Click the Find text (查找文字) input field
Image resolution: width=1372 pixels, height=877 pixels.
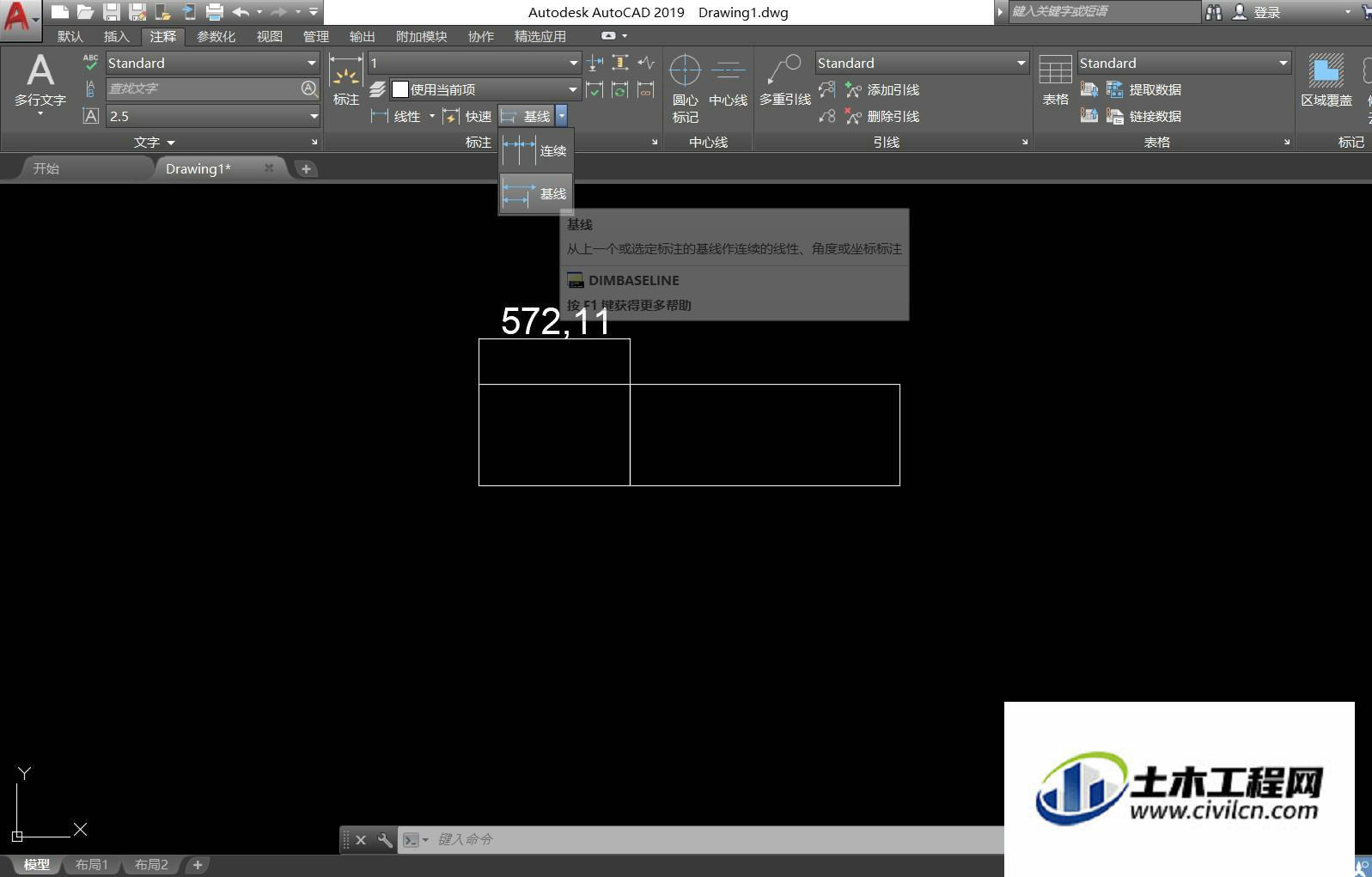click(x=203, y=88)
